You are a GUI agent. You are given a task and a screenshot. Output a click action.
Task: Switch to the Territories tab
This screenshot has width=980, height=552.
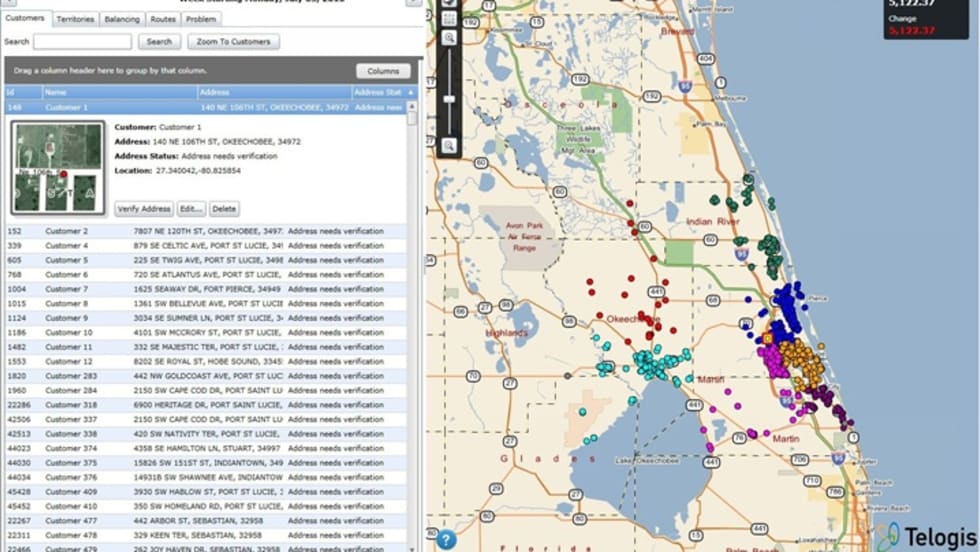click(75, 19)
